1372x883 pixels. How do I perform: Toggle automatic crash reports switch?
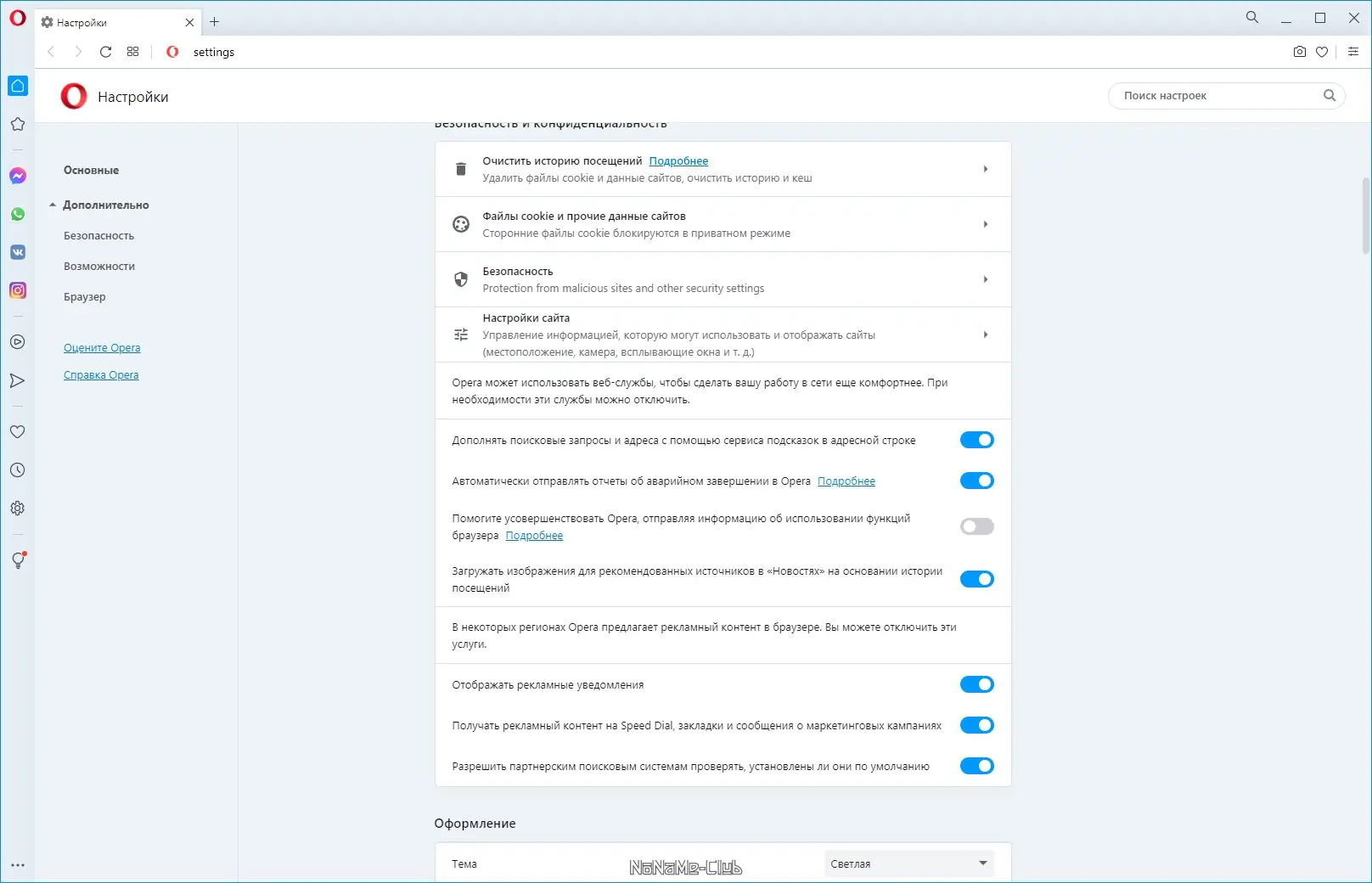point(976,481)
